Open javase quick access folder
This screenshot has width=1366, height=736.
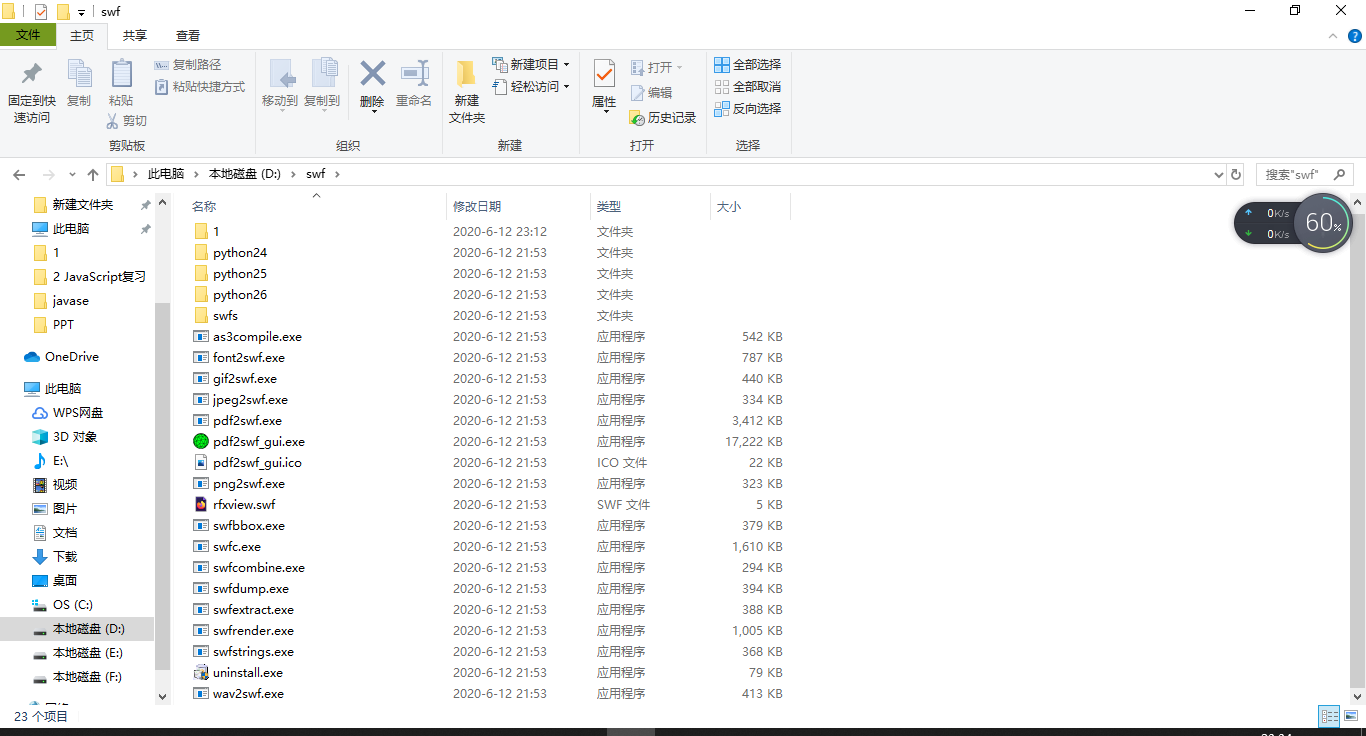[71, 301]
